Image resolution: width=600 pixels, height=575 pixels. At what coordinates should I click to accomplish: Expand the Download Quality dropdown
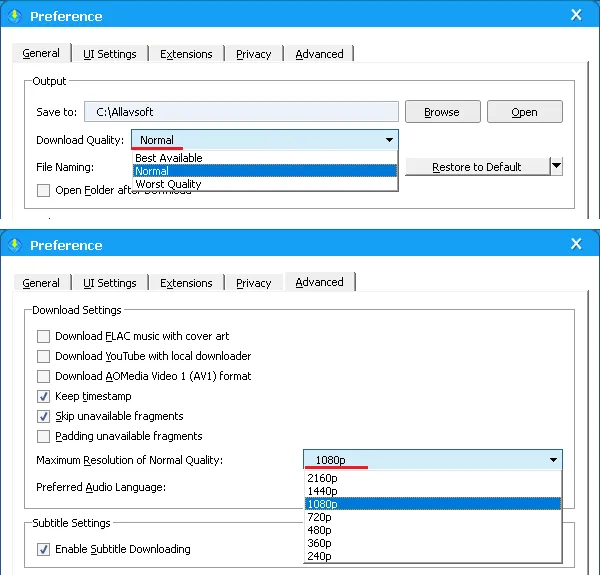pyautogui.click(x=389, y=140)
